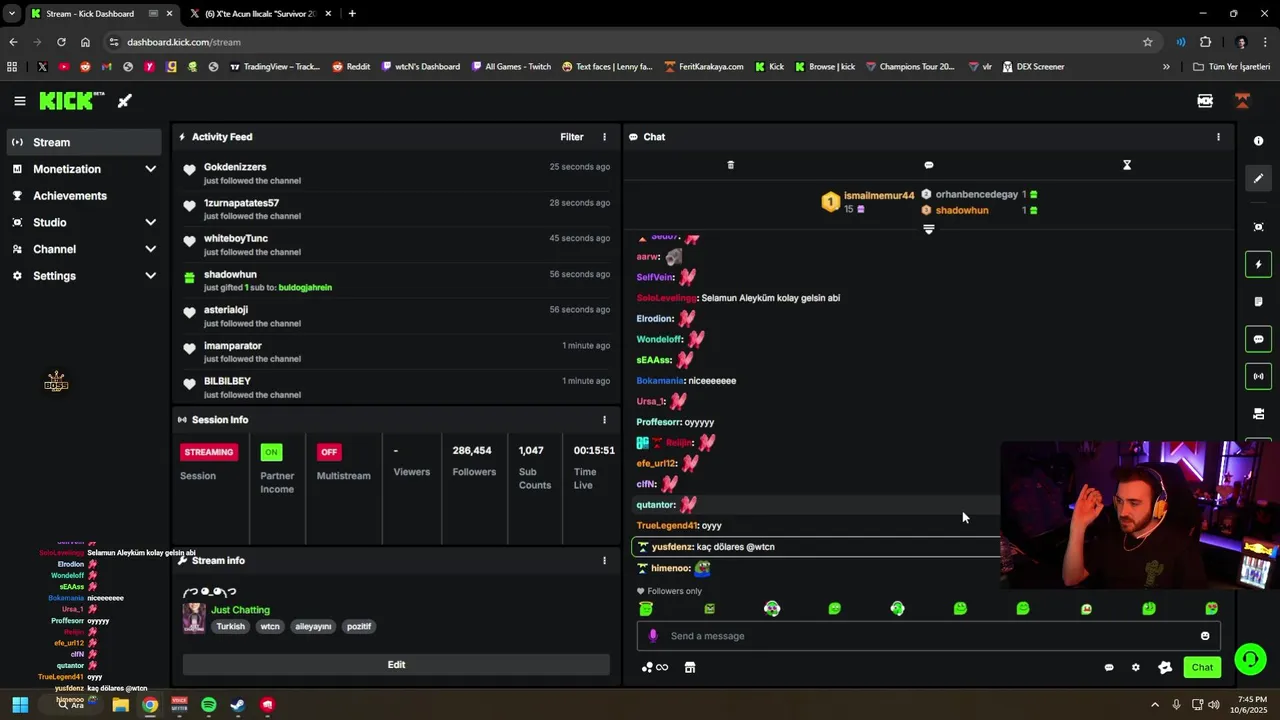Open chat settings gear icon
This screenshot has width=1280, height=720.
point(1135,668)
